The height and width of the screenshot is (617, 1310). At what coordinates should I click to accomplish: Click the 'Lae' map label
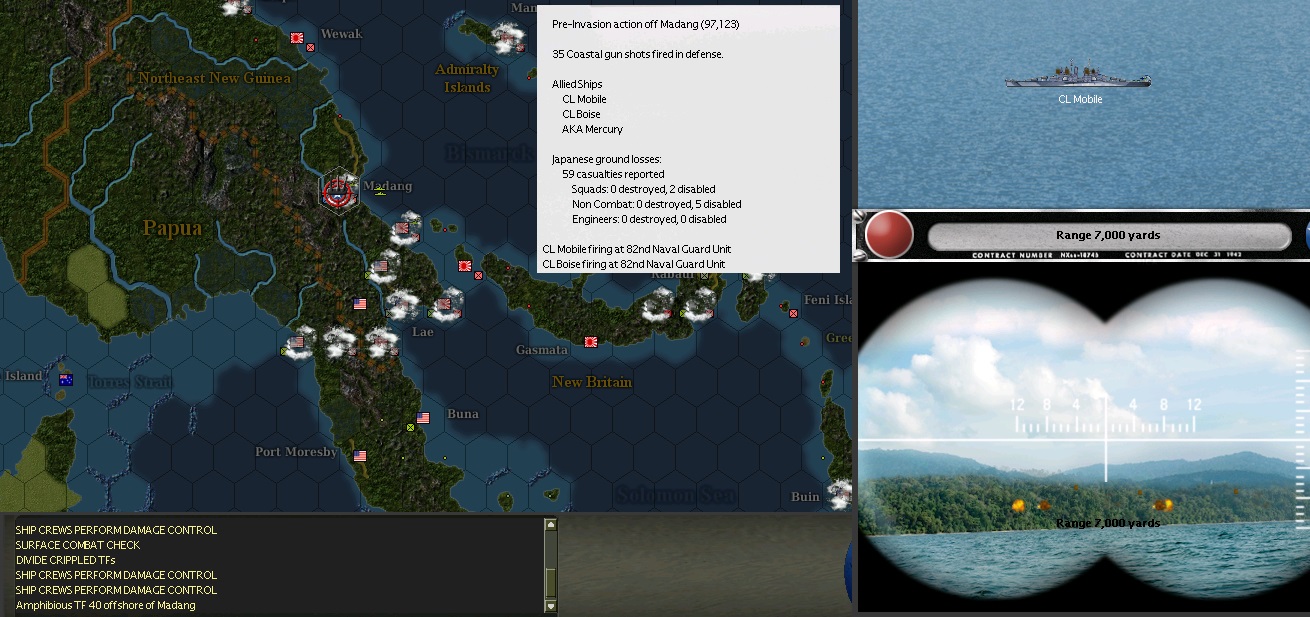pos(423,332)
